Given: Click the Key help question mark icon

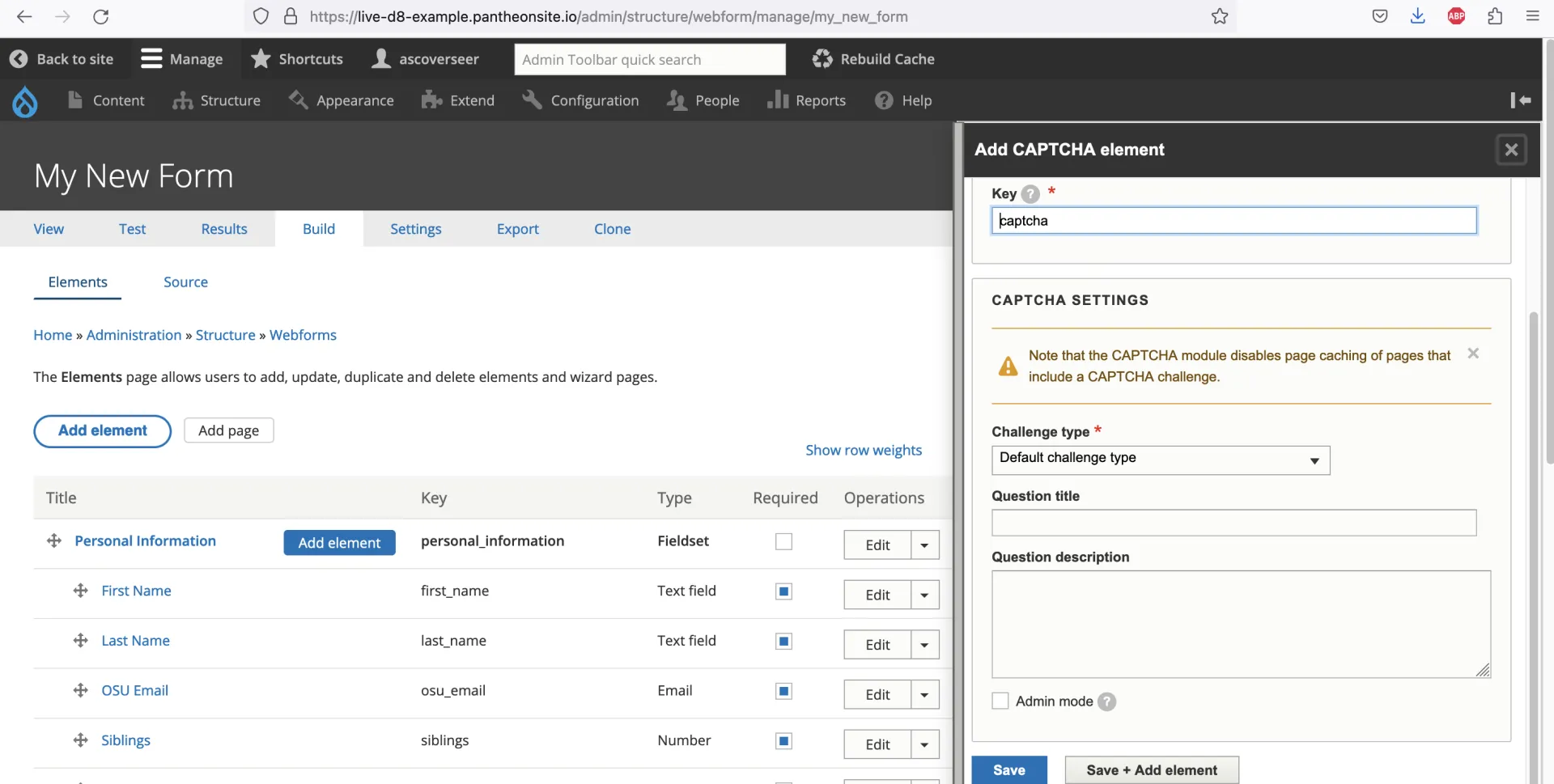Looking at the screenshot, I should coord(1030,194).
